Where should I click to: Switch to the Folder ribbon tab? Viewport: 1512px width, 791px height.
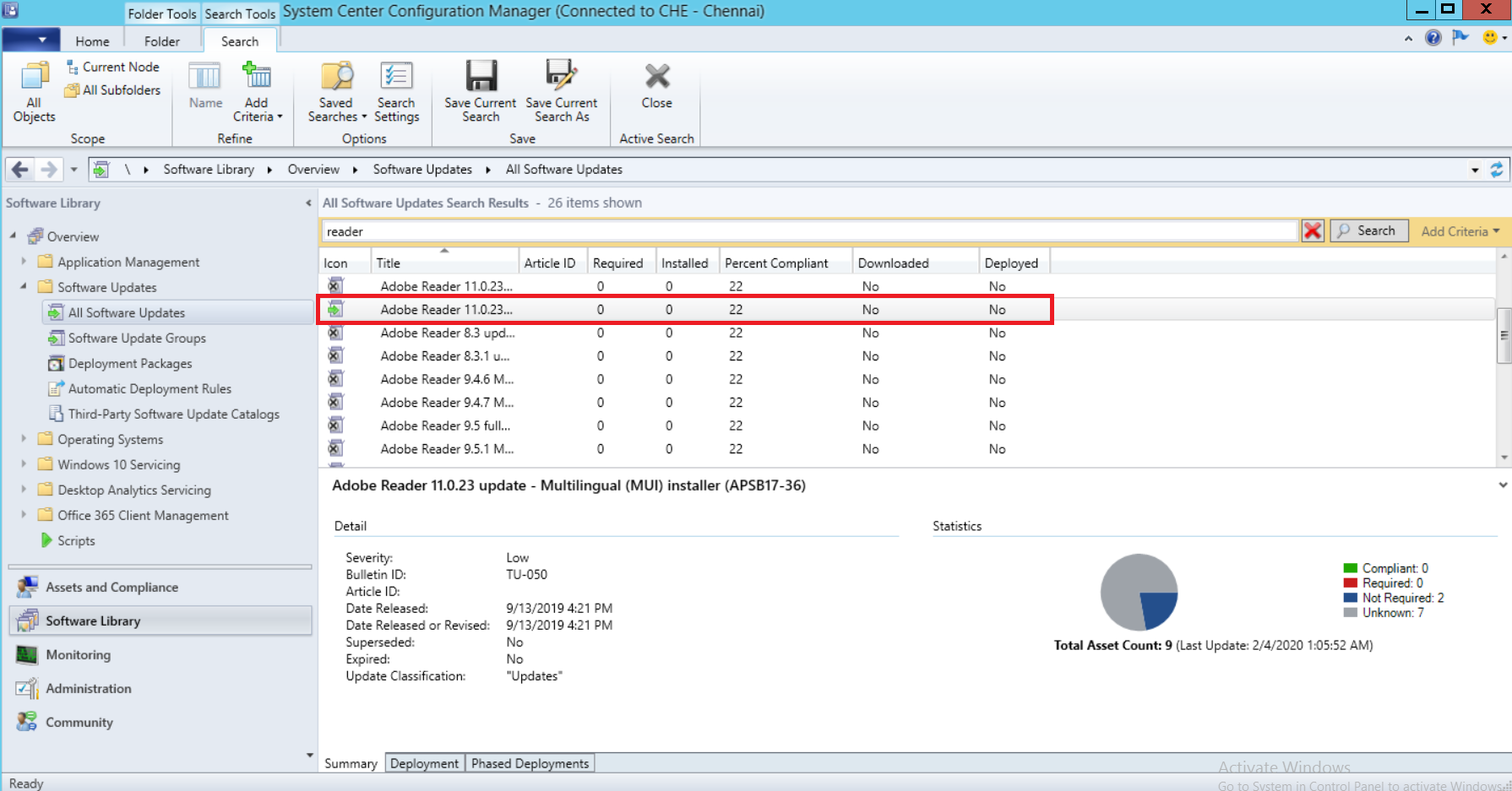point(161,41)
